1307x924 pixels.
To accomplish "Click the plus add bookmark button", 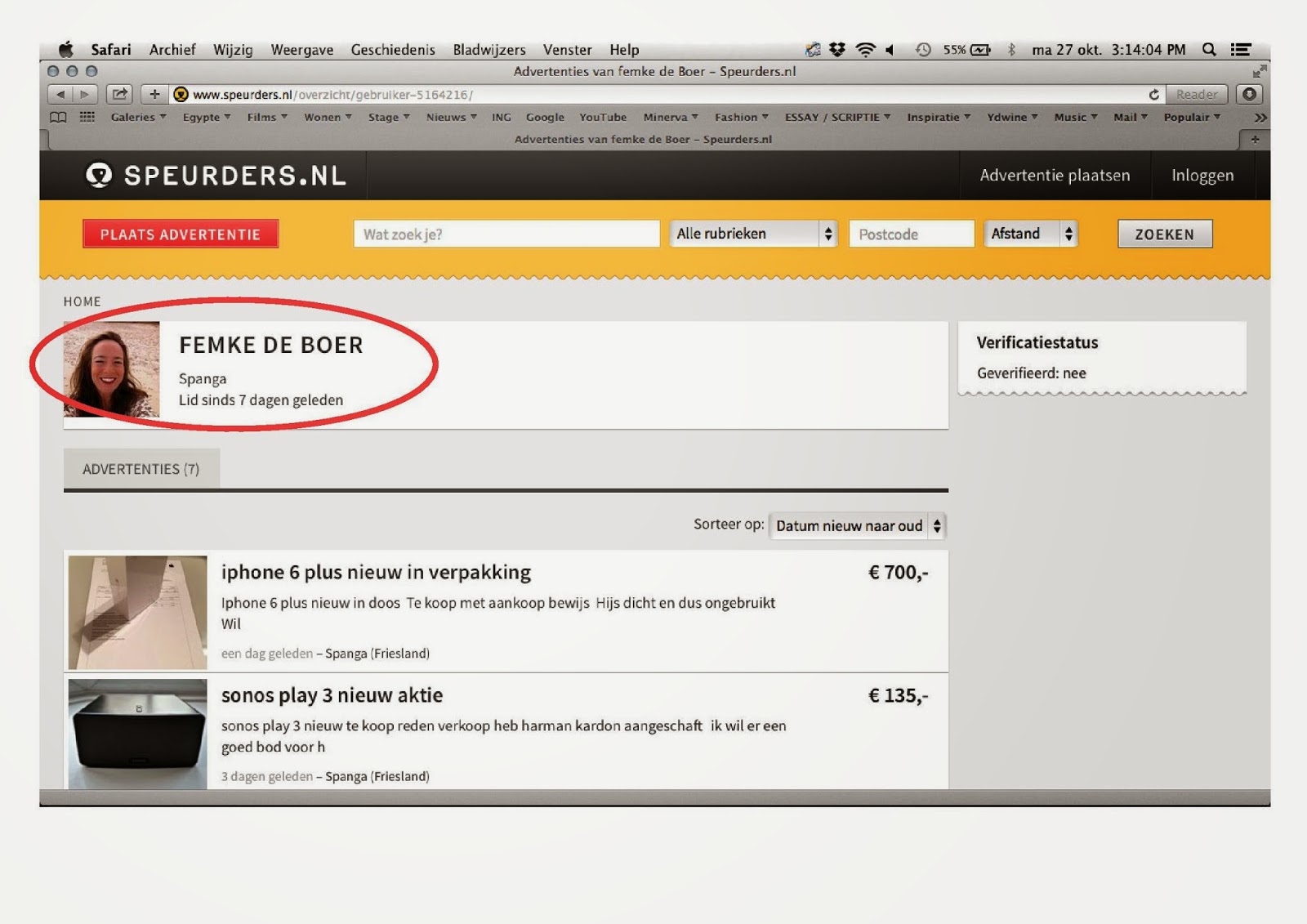I will 154,95.
